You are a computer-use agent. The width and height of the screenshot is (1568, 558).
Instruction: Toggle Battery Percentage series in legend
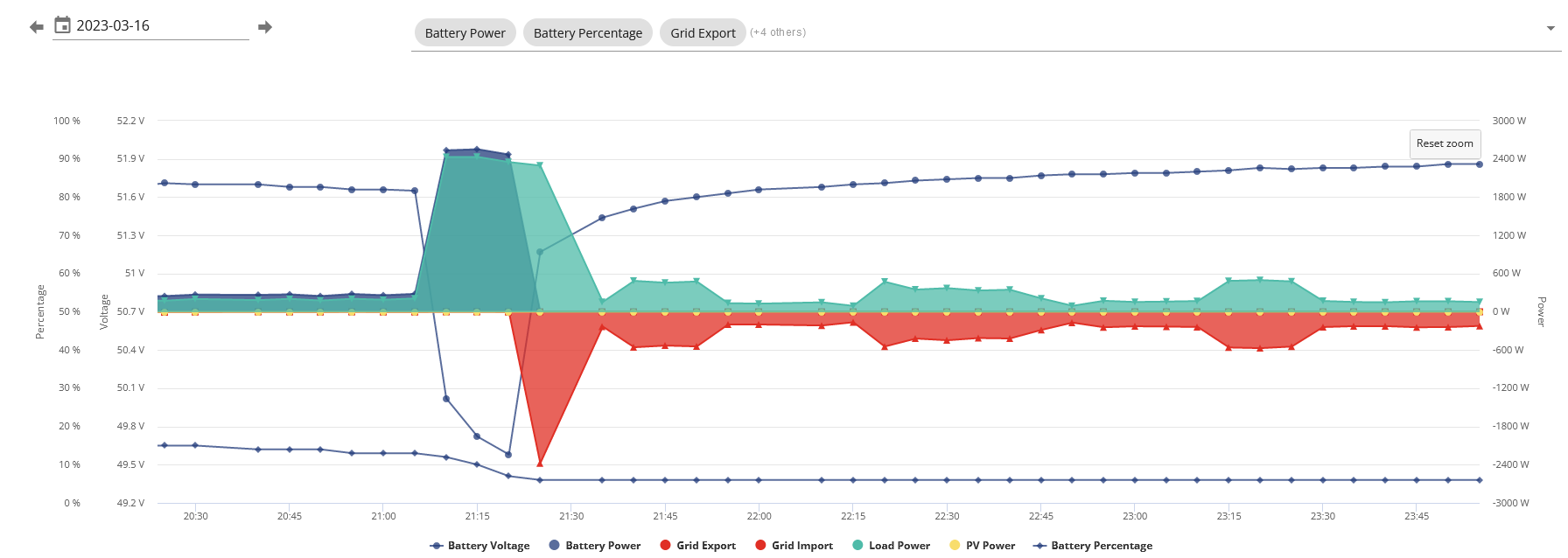[x=1093, y=546]
